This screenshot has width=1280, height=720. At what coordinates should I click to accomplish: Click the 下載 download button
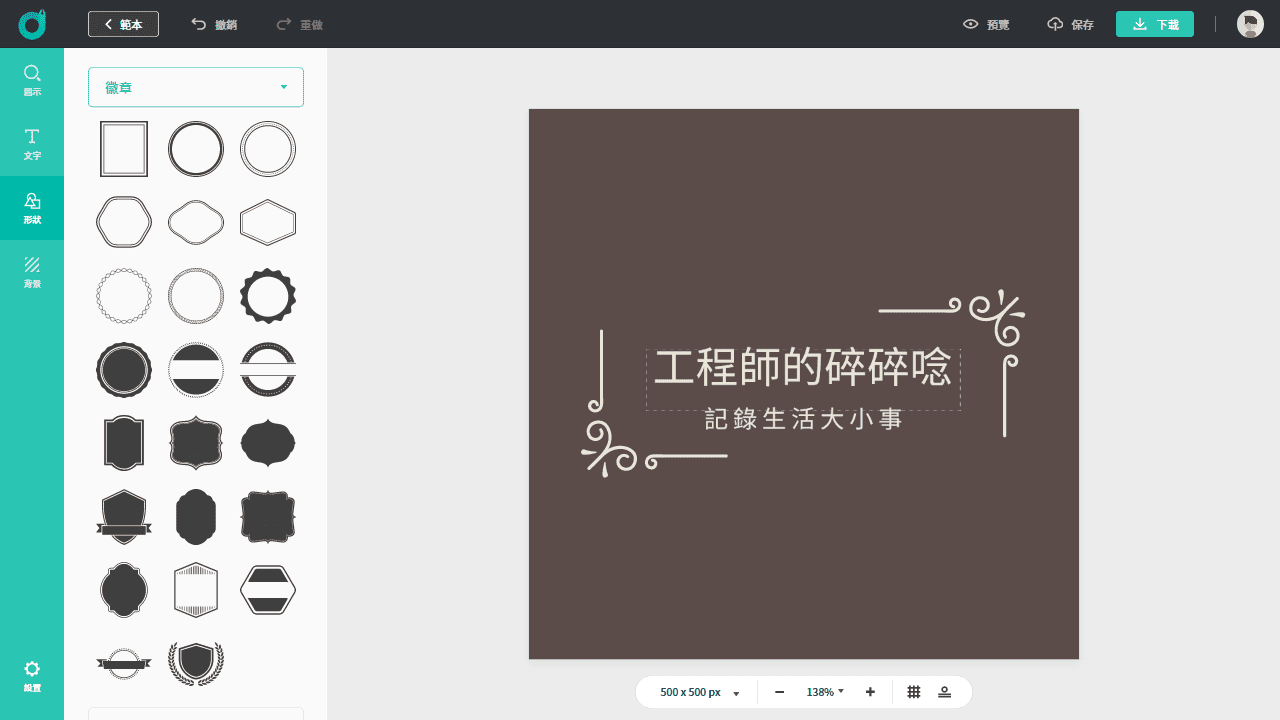pyautogui.click(x=1154, y=24)
